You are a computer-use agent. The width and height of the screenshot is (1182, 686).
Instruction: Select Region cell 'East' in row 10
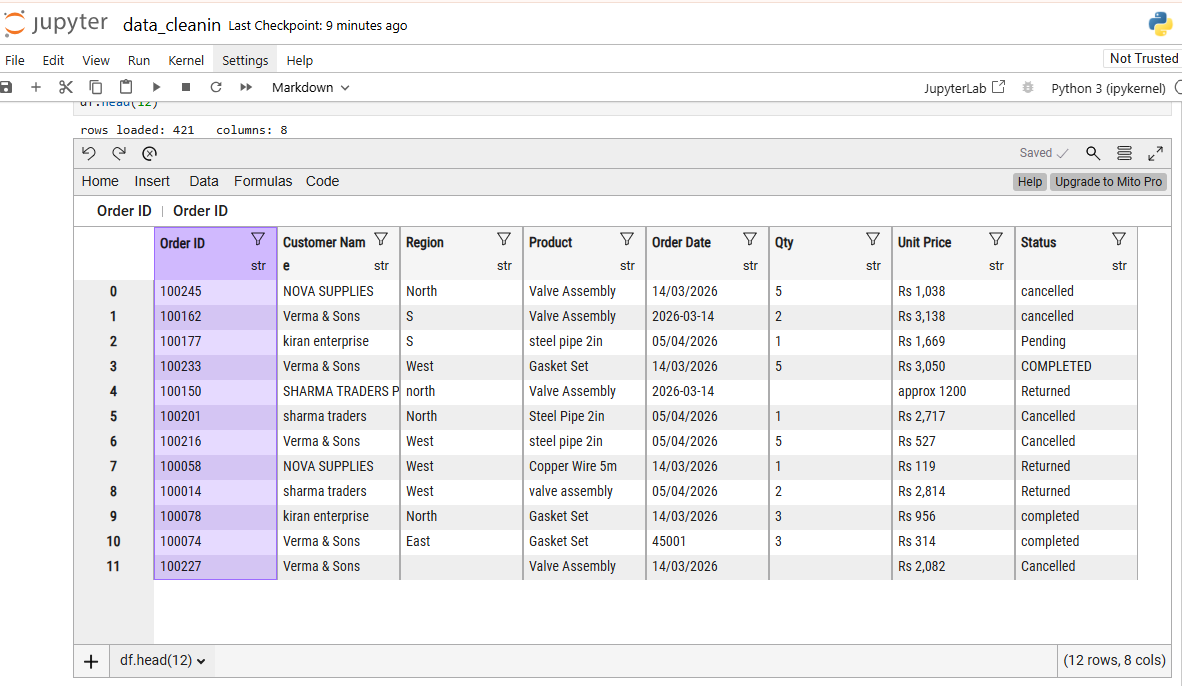coord(461,541)
